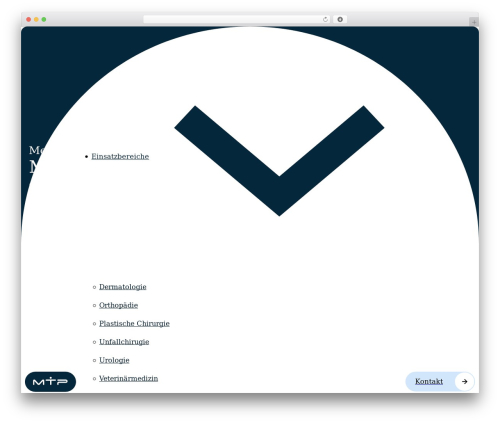Click the MTP logo badge
500x423 pixels.
coord(50,382)
